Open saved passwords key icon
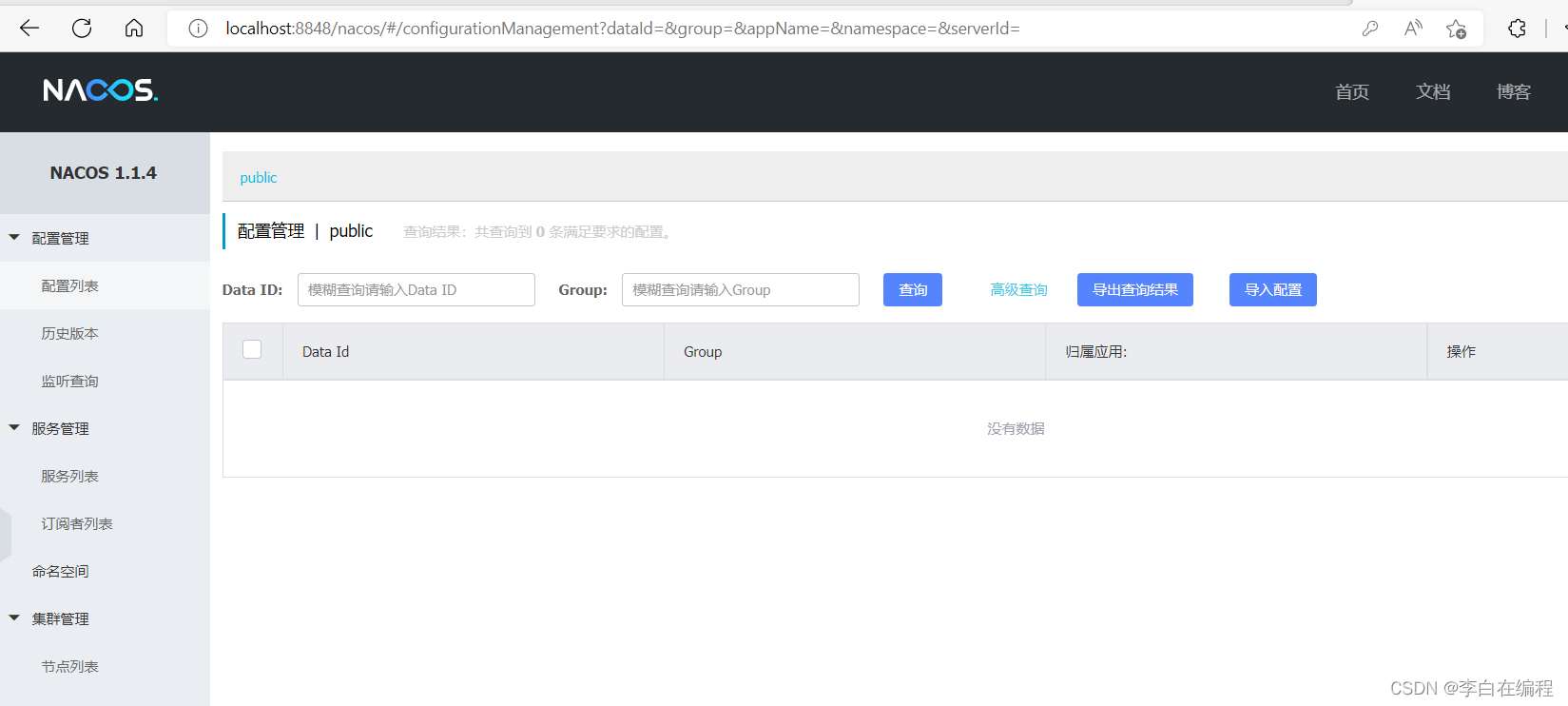 pos(1370,29)
